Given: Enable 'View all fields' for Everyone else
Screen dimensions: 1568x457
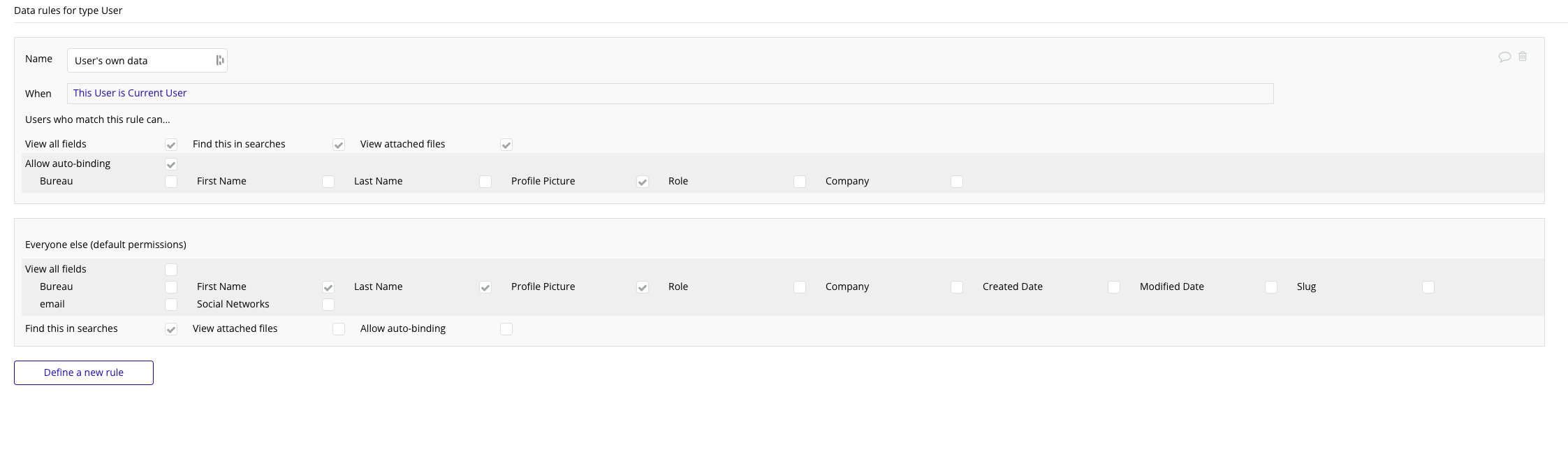Looking at the screenshot, I should 171,270.
